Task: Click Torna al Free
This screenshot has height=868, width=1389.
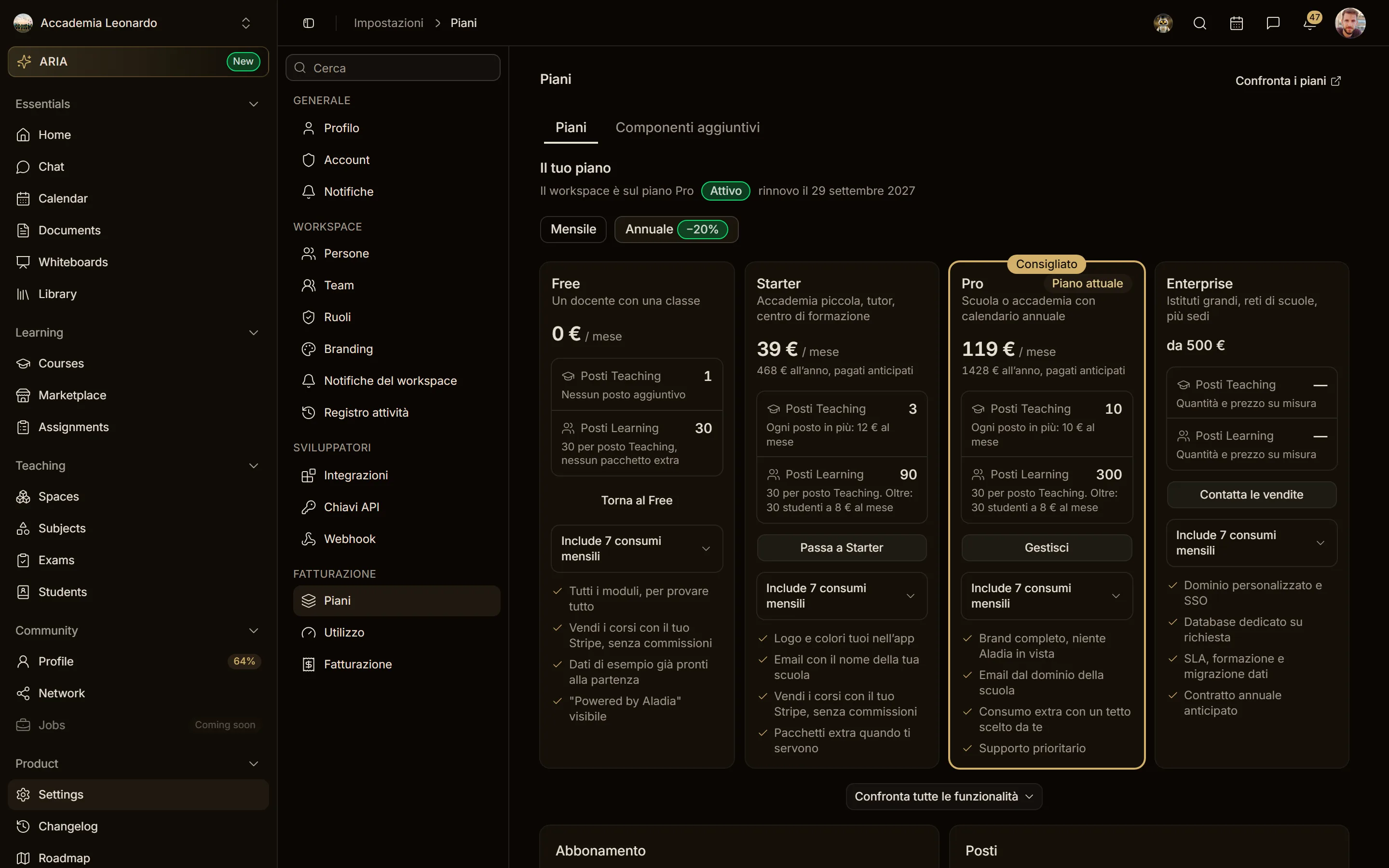Action: [x=637, y=500]
